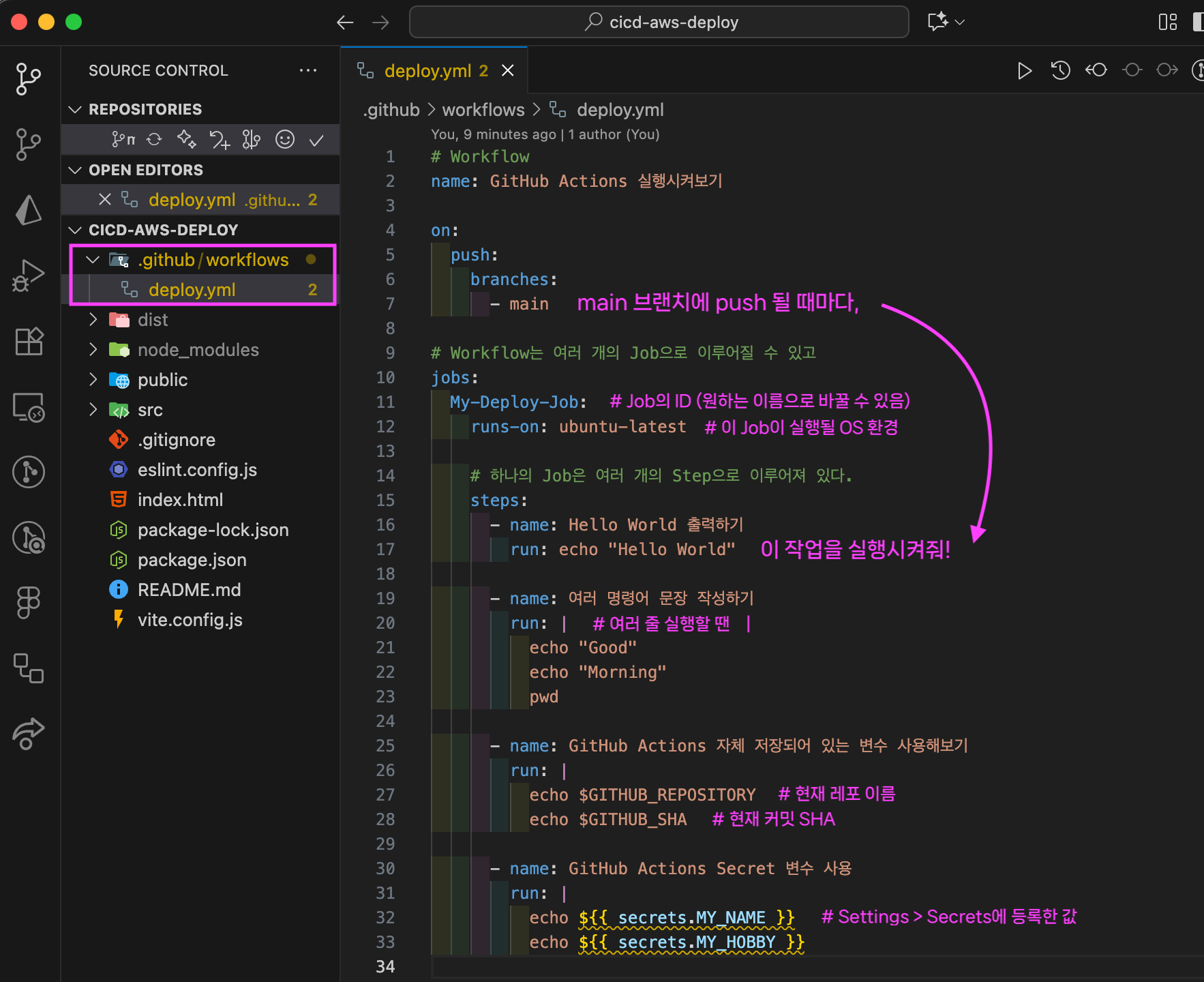Open the Extensions view in activity bar
This screenshot has width=1204, height=982.
pos(29,341)
